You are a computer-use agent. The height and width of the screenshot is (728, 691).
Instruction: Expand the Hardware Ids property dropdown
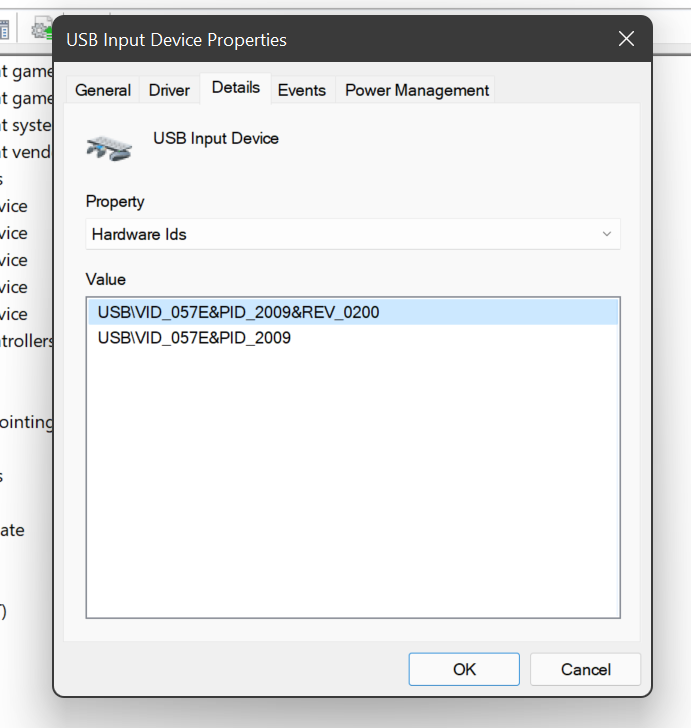tap(353, 234)
